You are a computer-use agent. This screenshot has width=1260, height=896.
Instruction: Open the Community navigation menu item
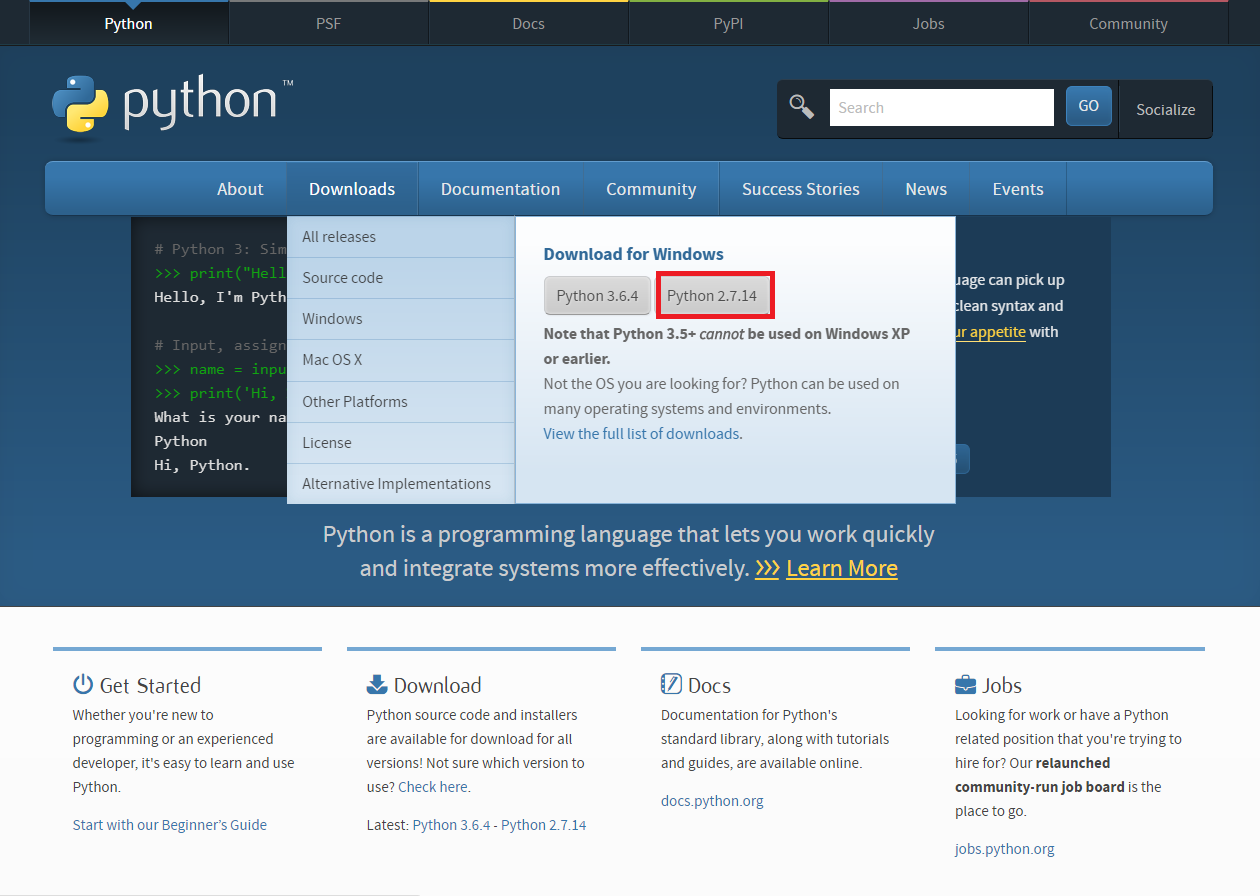click(651, 189)
